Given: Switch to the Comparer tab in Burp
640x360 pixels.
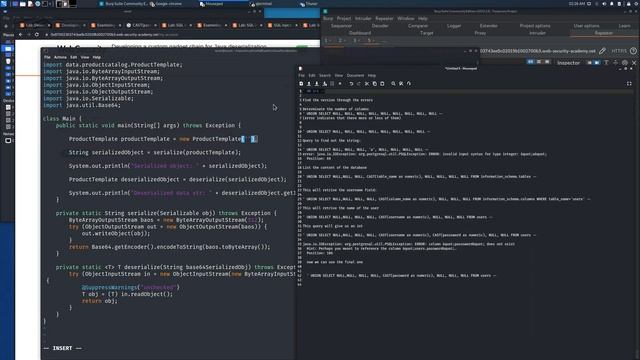Looking at the screenshot, I should [418, 26].
